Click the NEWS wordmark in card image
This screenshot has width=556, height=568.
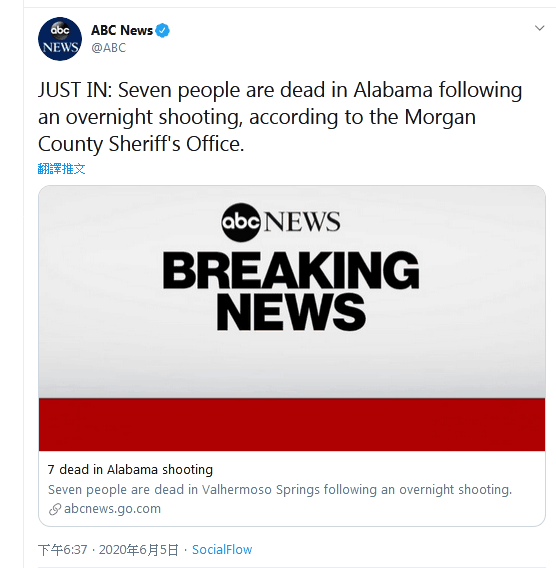302,221
